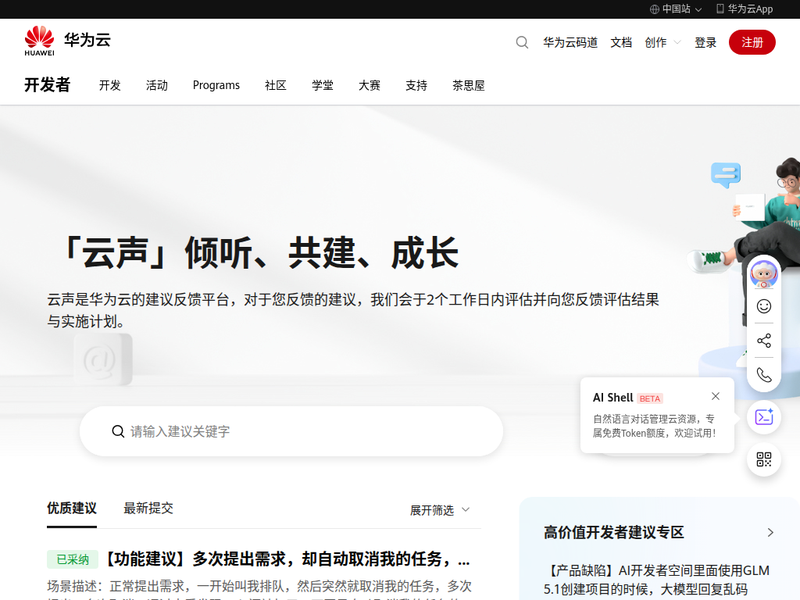
Task: Open the 活动 menu
Action: pyautogui.click(x=157, y=85)
